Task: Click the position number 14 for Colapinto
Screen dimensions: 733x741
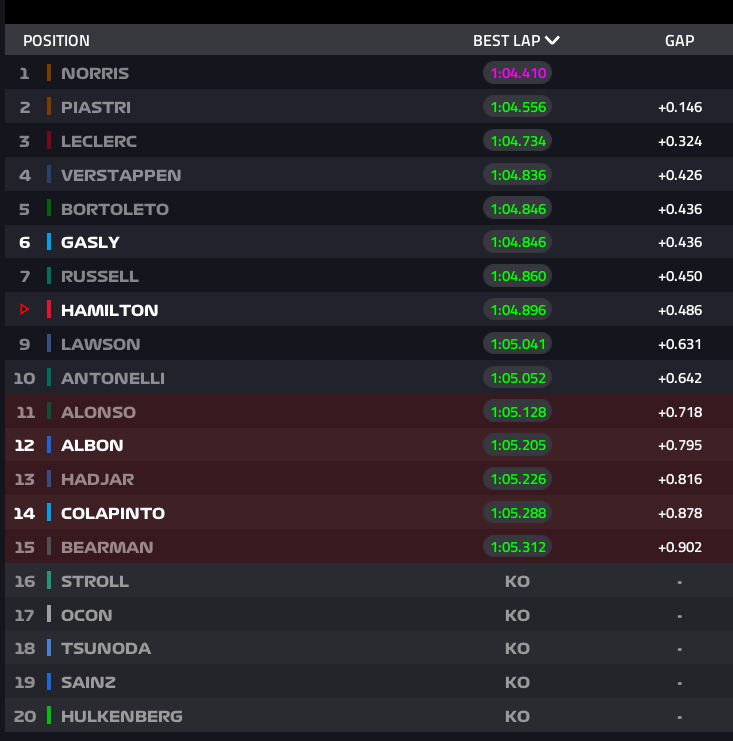Action: pos(24,513)
